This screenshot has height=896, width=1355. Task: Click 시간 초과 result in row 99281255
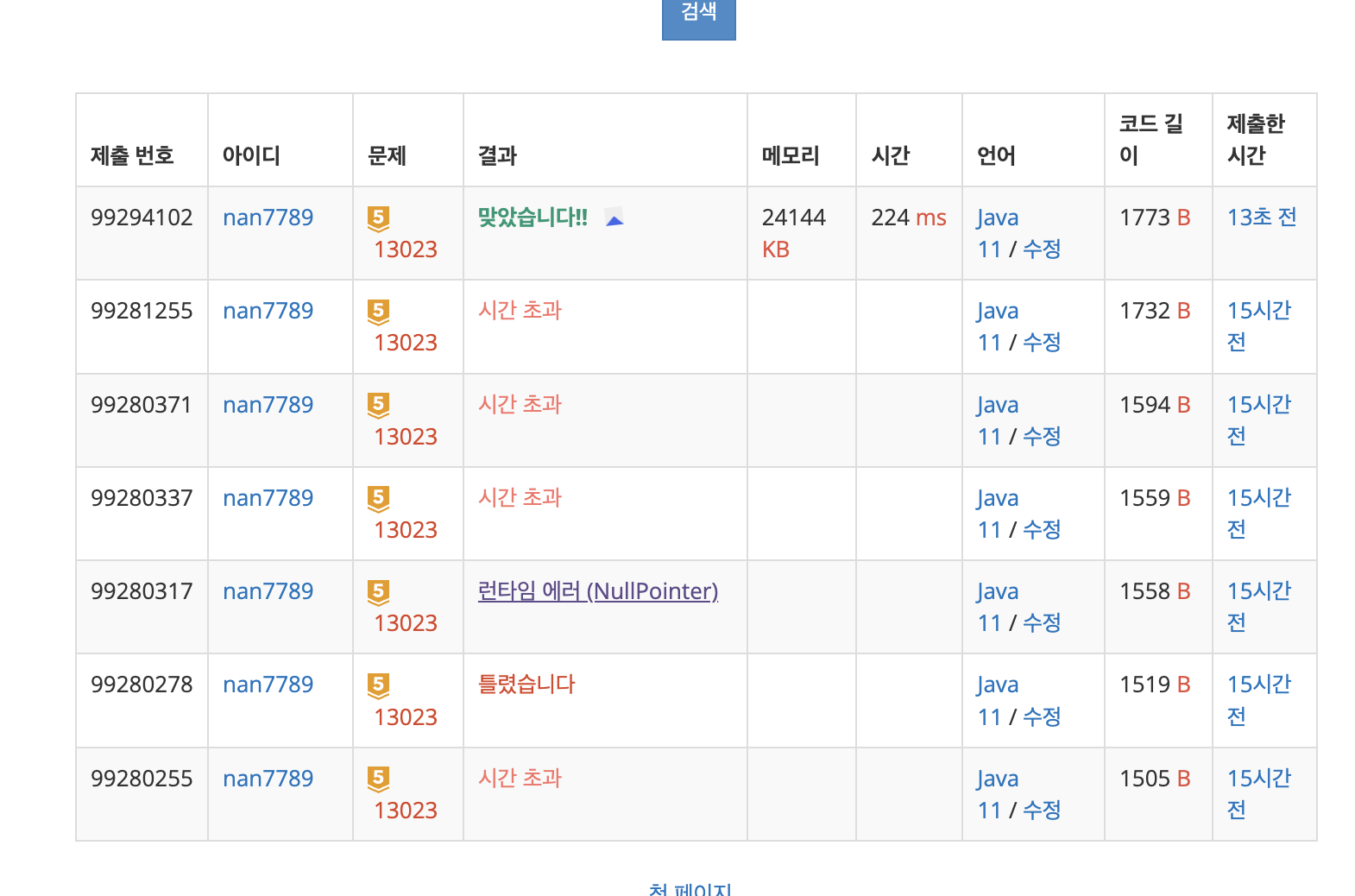pyautogui.click(x=520, y=311)
